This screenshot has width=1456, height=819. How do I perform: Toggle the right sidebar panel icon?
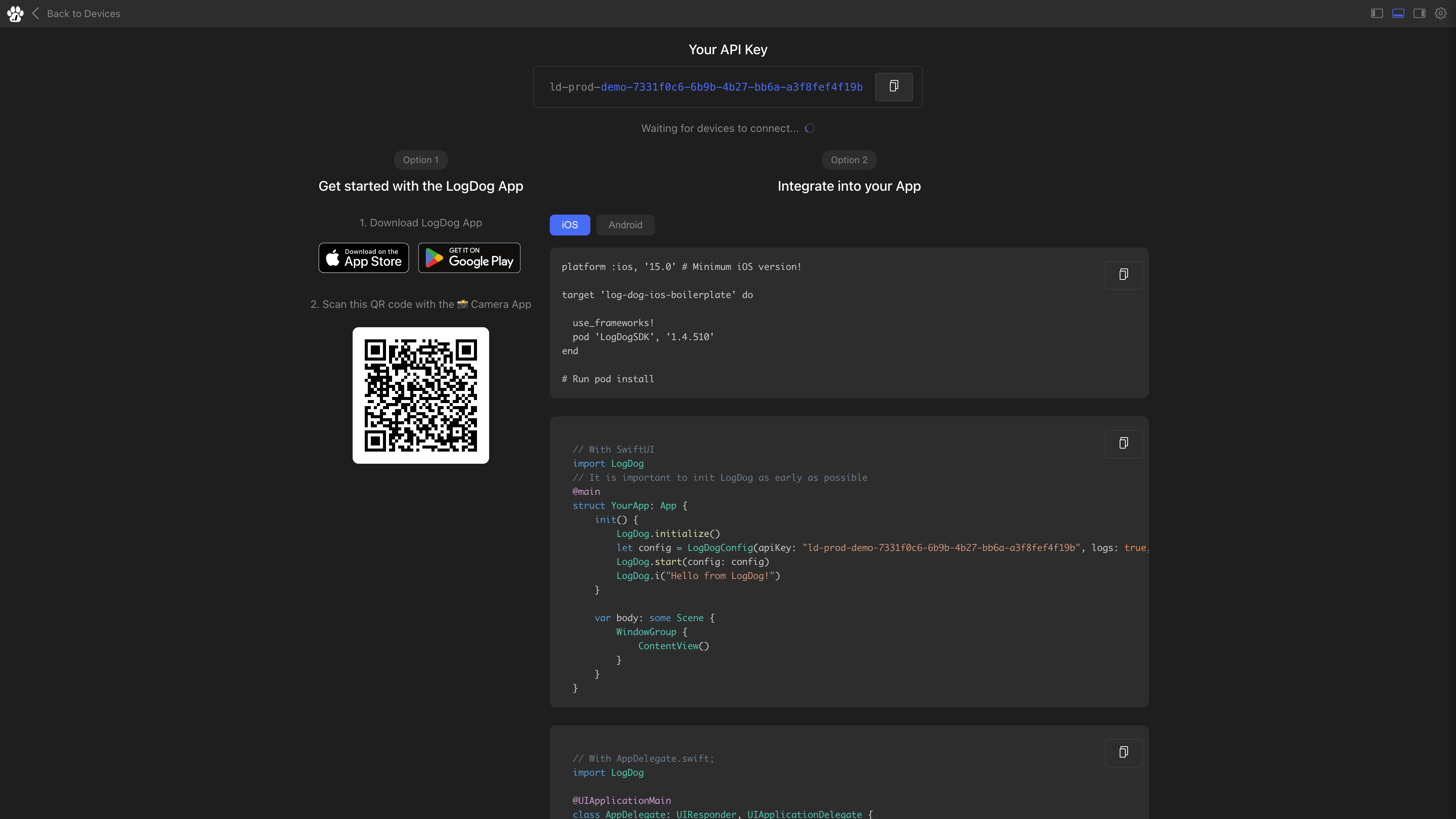(x=1419, y=13)
